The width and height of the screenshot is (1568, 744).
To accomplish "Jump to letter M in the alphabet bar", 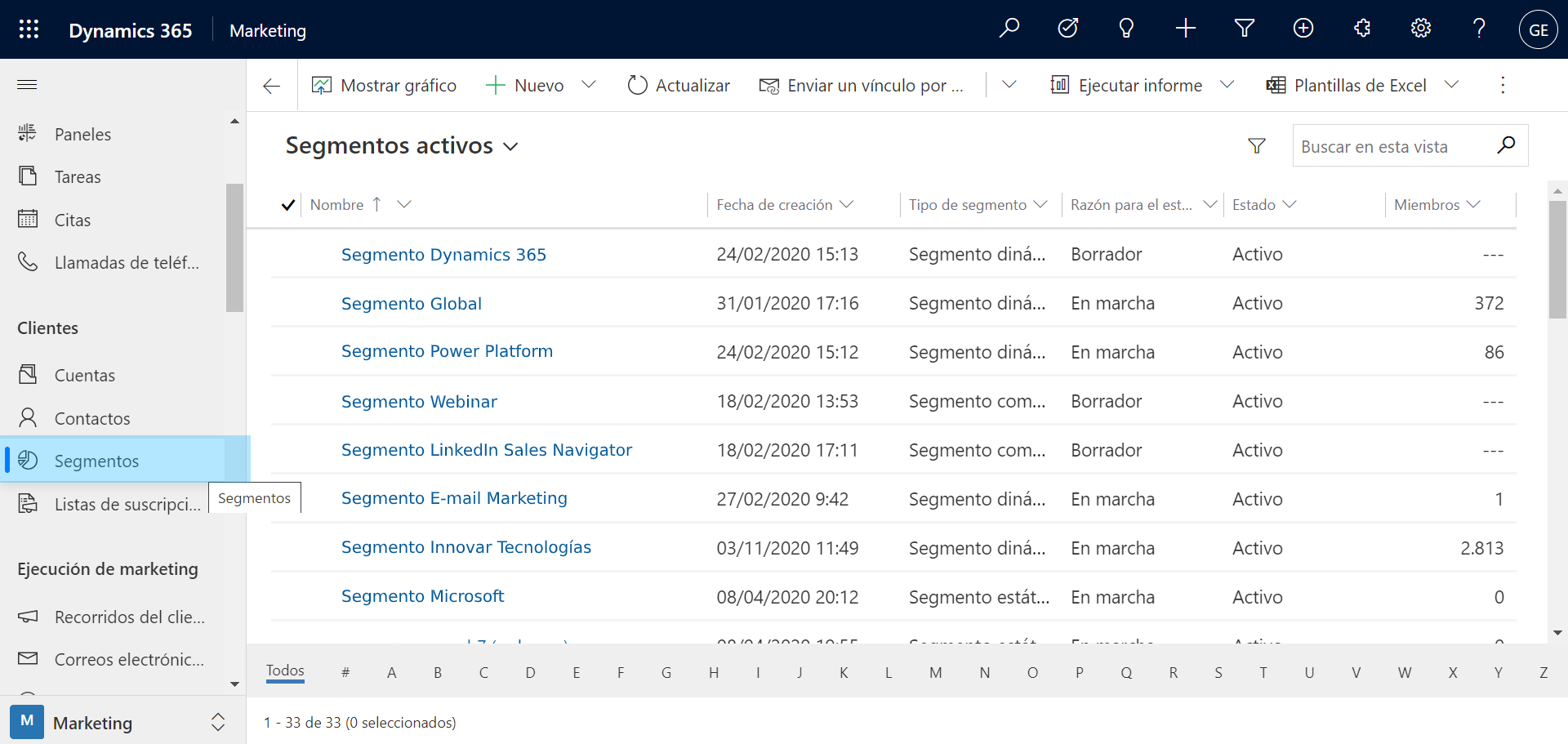I will pos(936,672).
